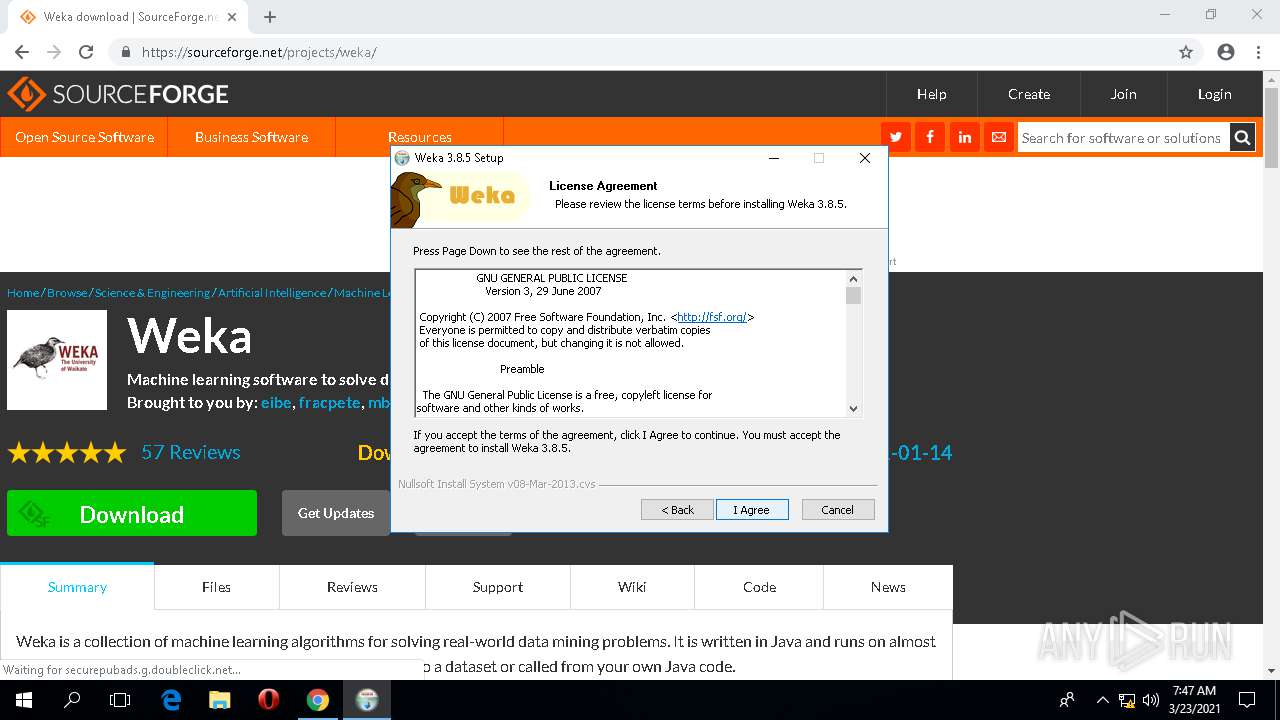Show hidden system tray icons
Screen dimensions: 1280x720
(1102, 700)
